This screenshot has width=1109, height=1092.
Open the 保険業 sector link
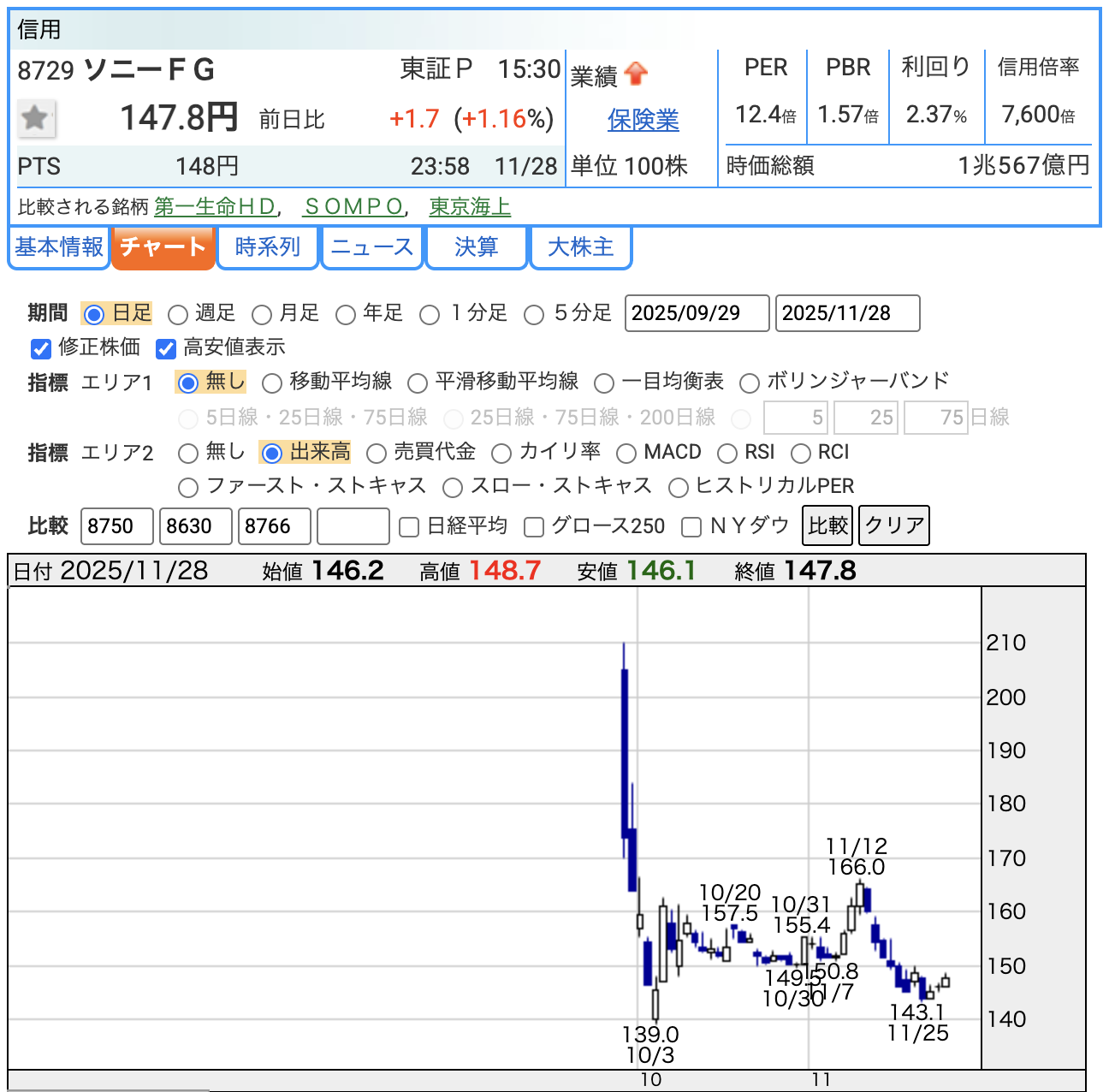643,120
